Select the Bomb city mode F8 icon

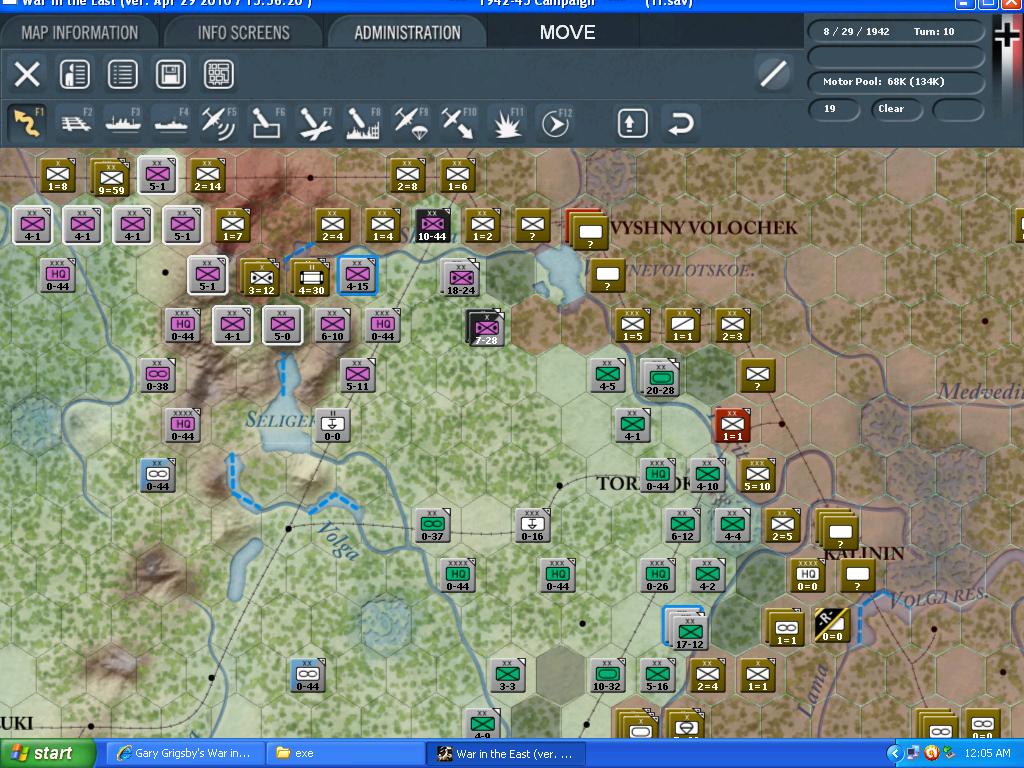(362, 123)
